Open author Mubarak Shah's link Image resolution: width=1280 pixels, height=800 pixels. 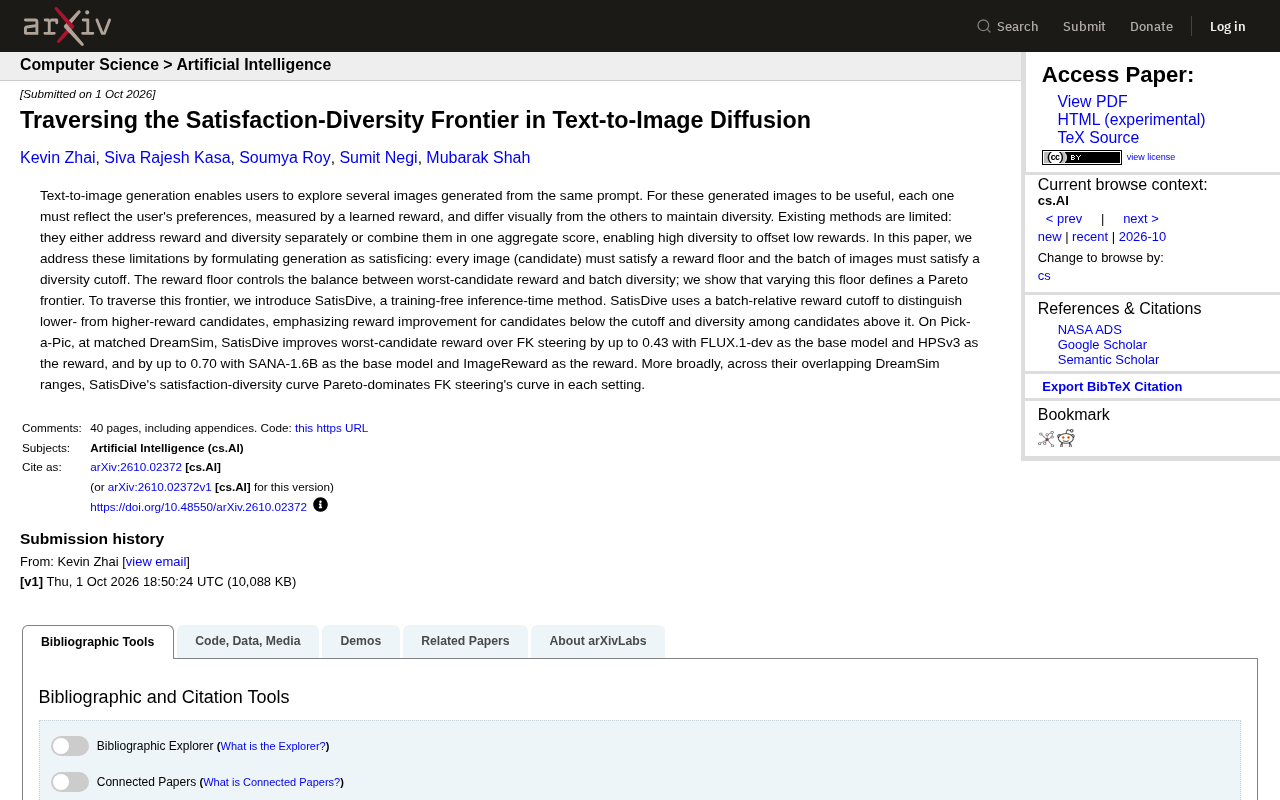click(x=478, y=158)
